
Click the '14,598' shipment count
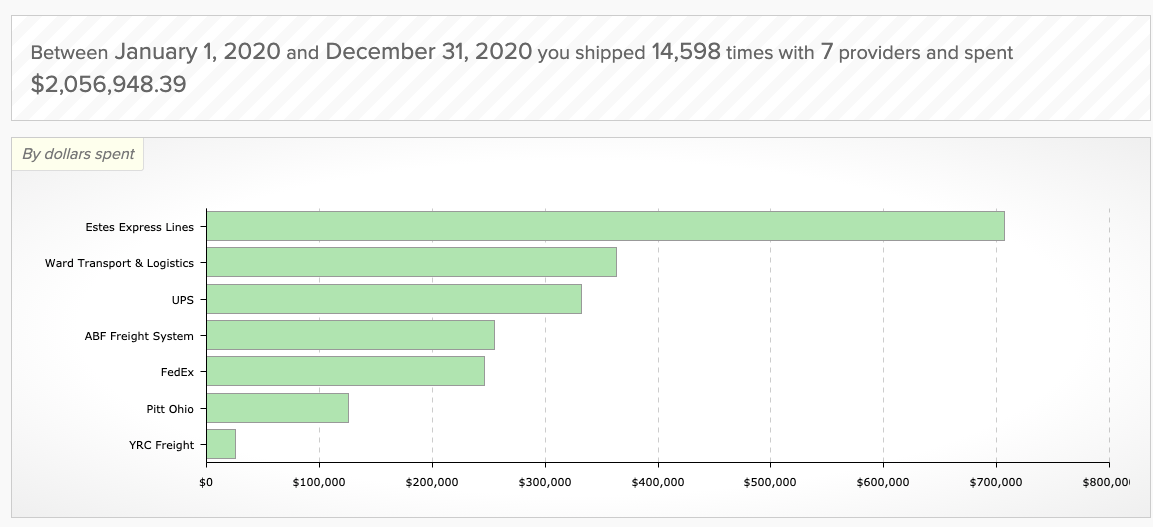686,51
